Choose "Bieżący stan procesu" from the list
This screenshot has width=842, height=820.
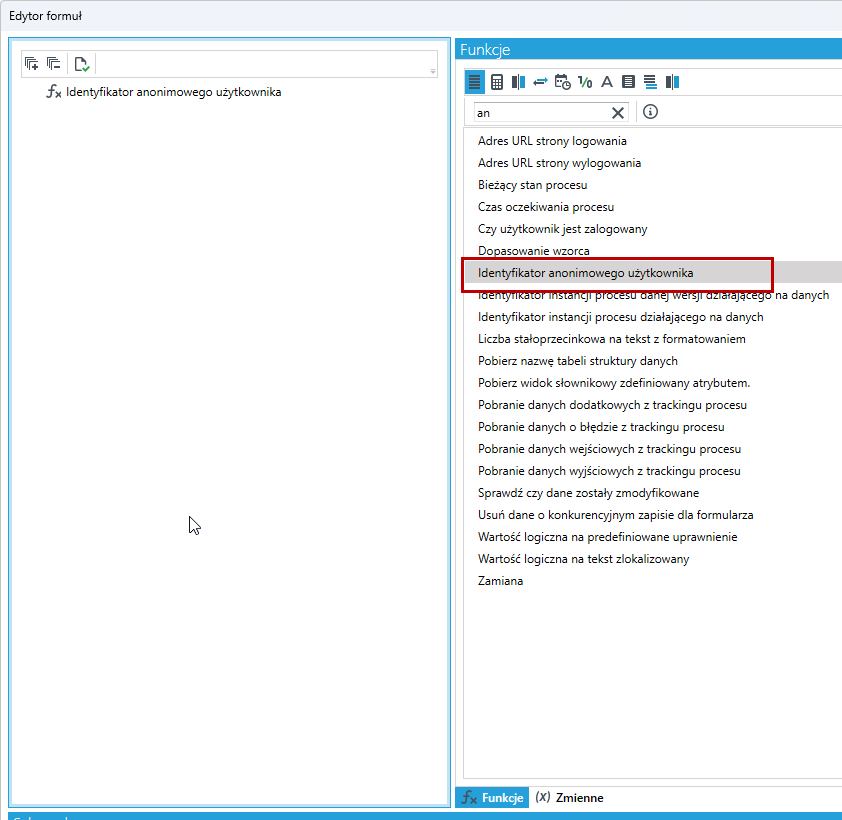[x=532, y=185]
